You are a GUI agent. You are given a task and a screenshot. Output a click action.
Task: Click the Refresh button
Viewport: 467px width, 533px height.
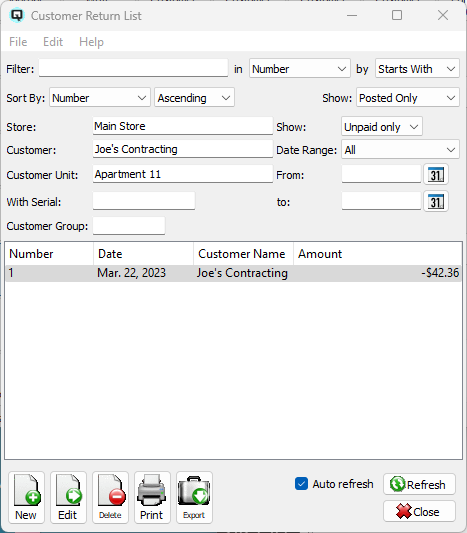419,484
